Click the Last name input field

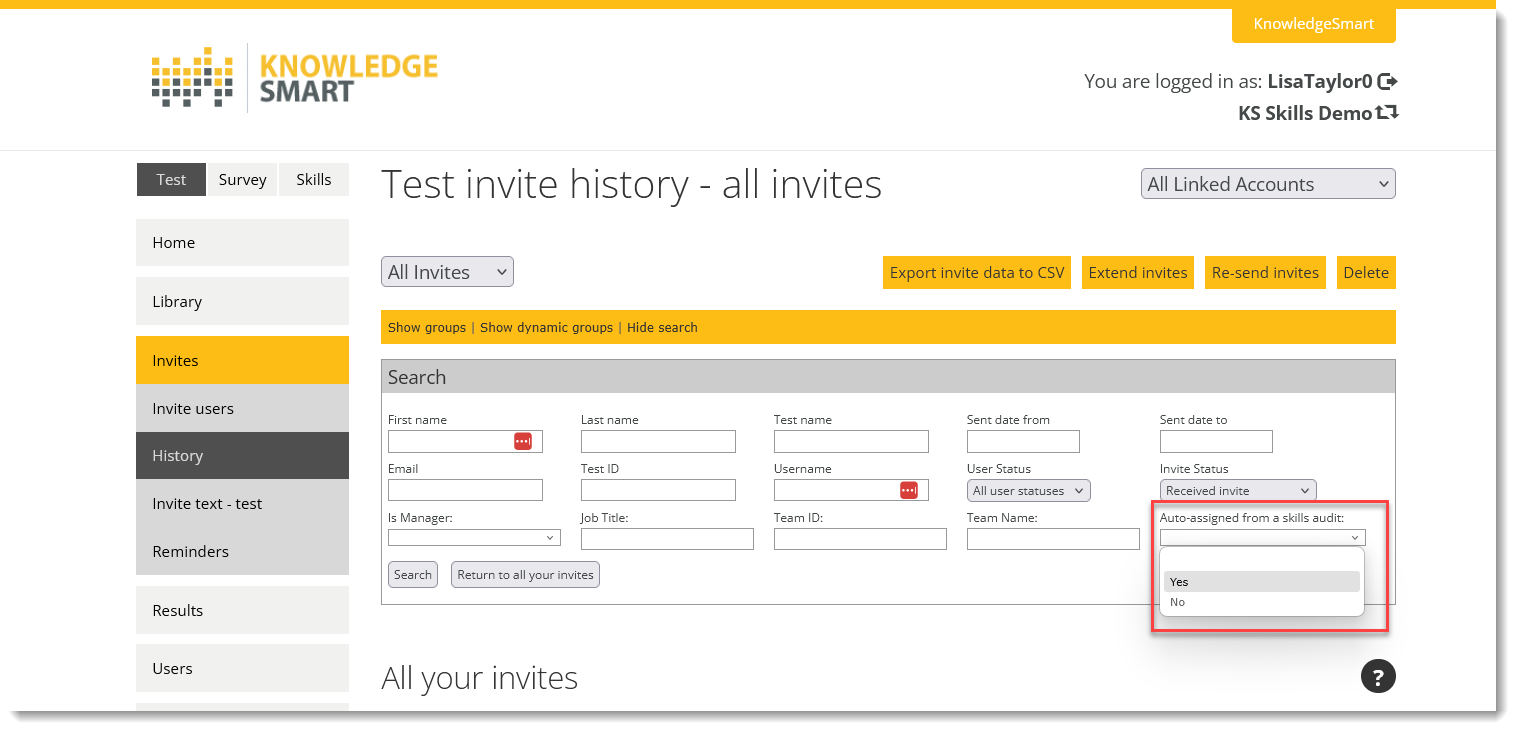(658, 441)
